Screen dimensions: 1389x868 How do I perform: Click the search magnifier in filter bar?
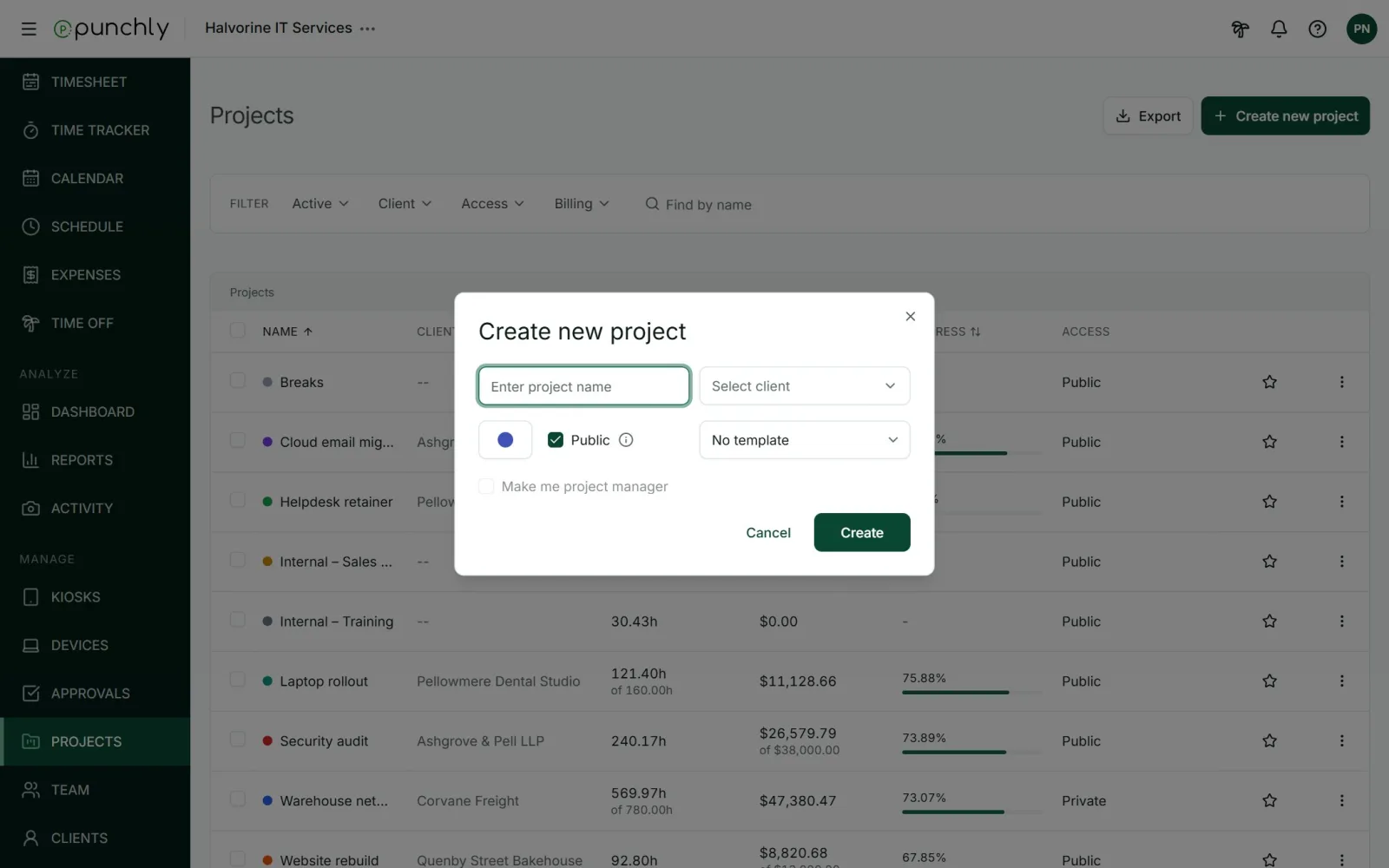652,204
